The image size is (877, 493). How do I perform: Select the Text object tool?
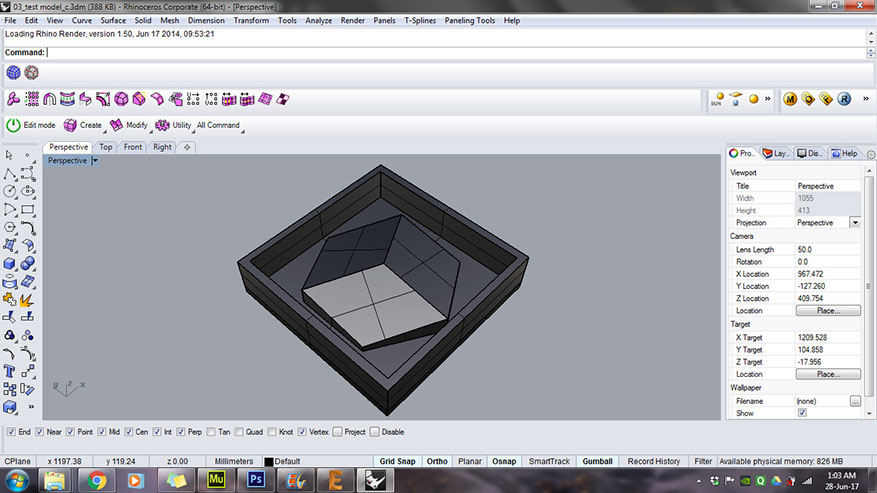pos(10,372)
